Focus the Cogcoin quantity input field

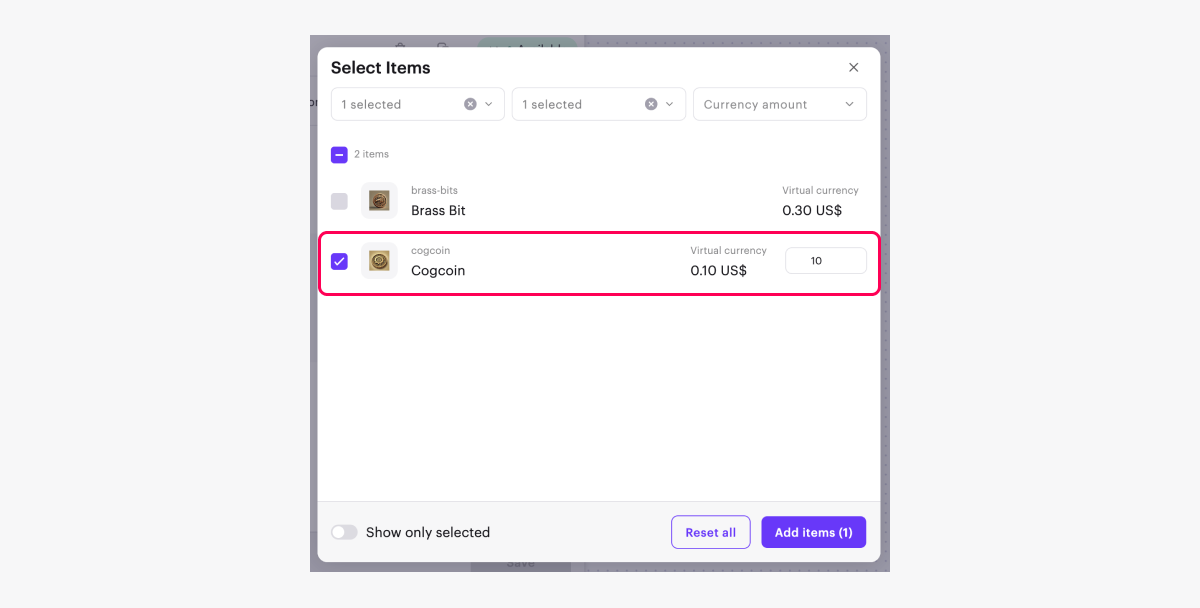825,261
